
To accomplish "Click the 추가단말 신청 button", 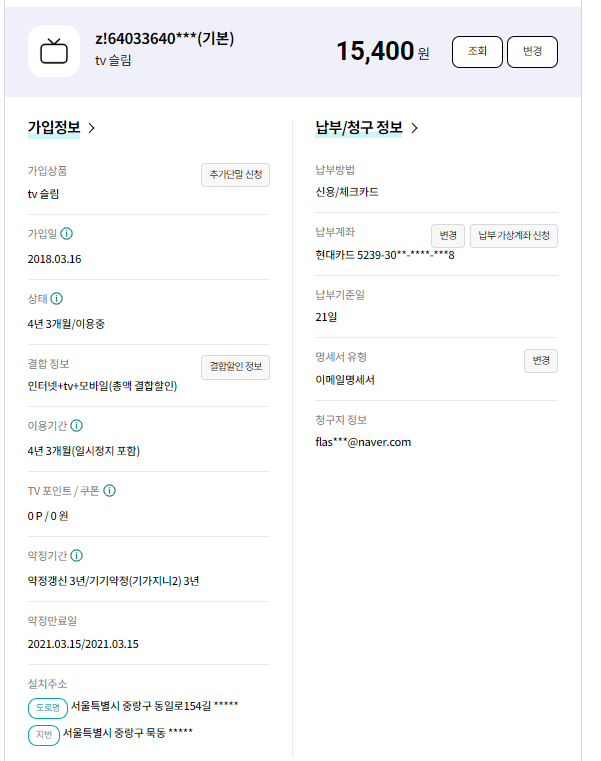I will 235,174.
